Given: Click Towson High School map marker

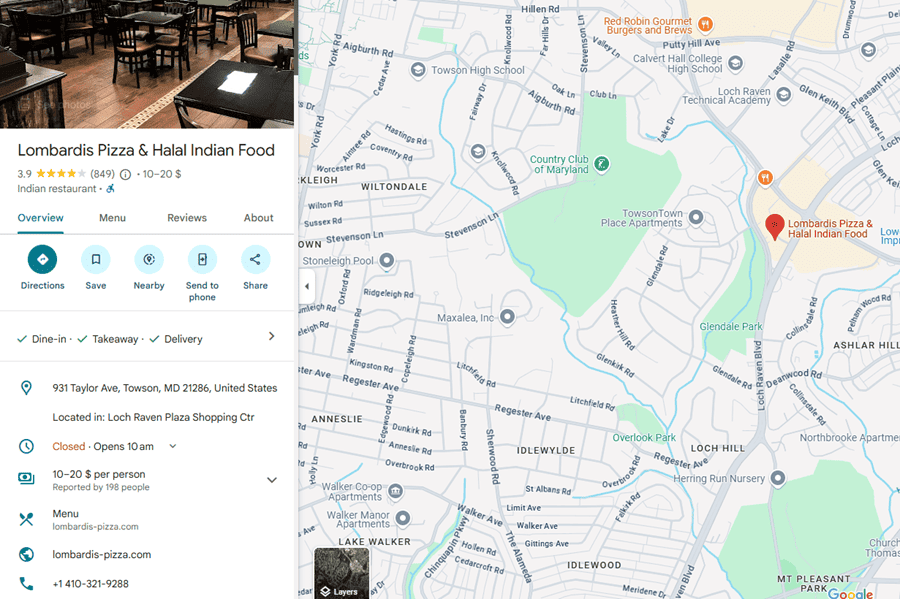Looking at the screenshot, I should click(418, 70).
